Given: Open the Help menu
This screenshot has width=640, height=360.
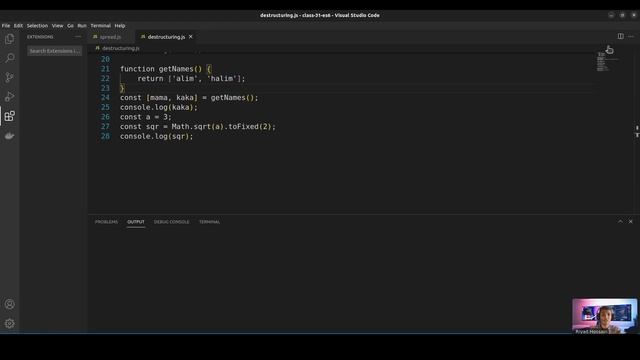Looking at the screenshot, I should coord(120,25).
